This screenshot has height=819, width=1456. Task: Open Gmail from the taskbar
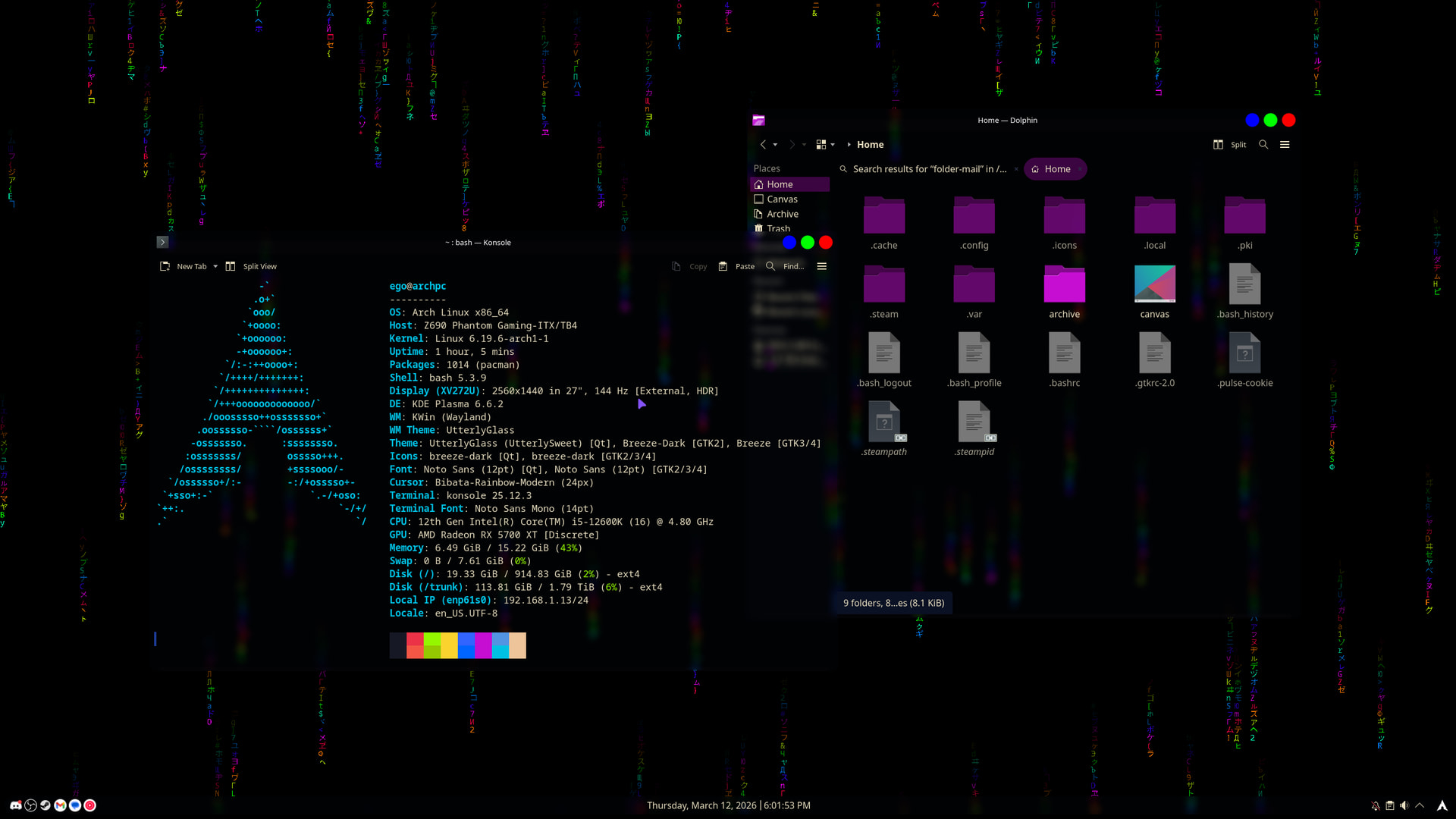(x=60, y=805)
